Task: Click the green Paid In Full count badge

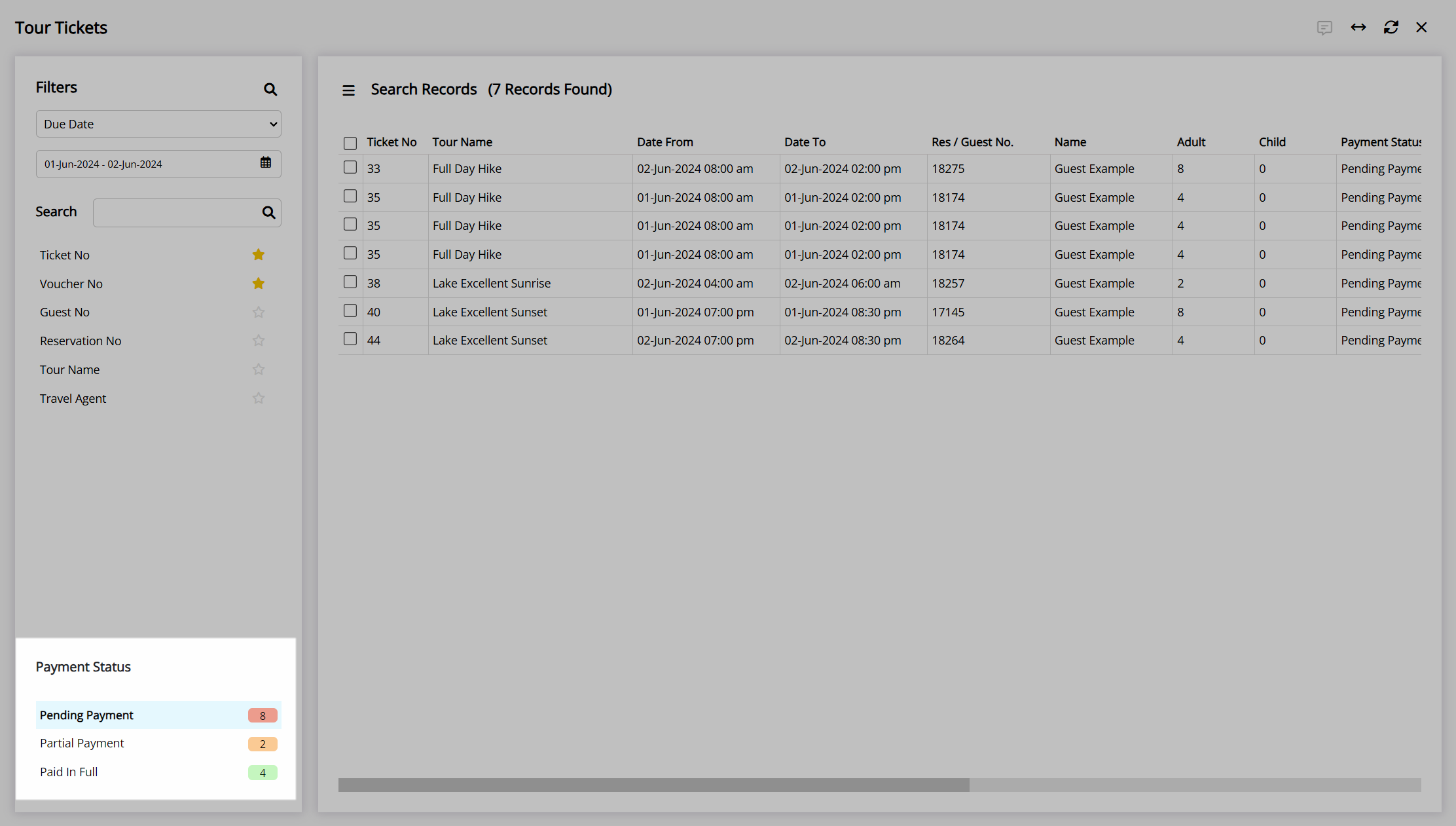Action: pos(263,772)
